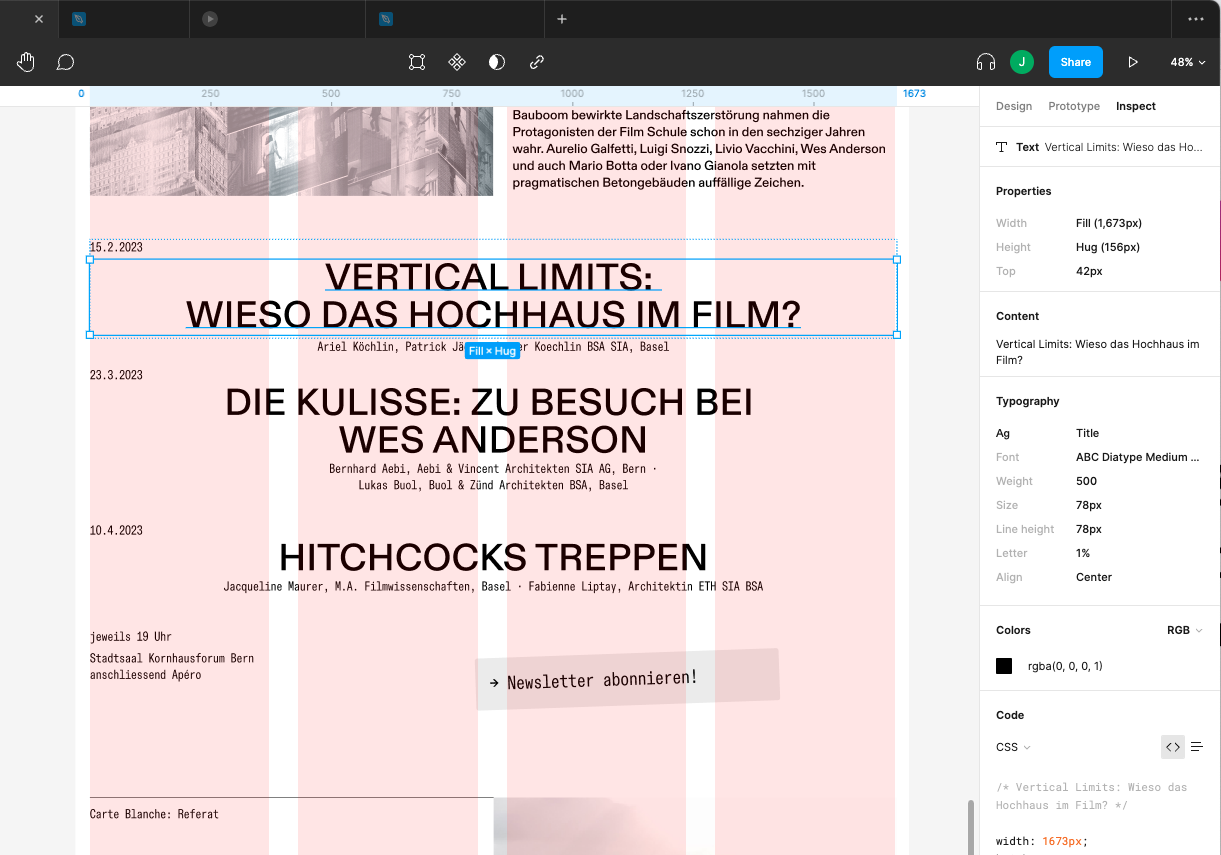Image resolution: width=1221 pixels, height=855 pixels.
Task: Click the Create Component icon
Action: [x=457, y=62]
